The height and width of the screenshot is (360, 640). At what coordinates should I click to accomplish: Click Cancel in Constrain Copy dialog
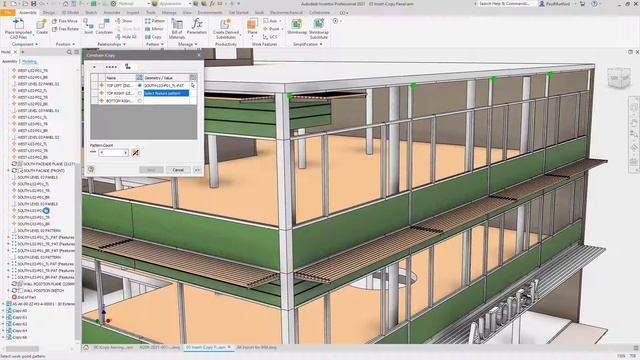pyautogui.click(x=178, y=170)
